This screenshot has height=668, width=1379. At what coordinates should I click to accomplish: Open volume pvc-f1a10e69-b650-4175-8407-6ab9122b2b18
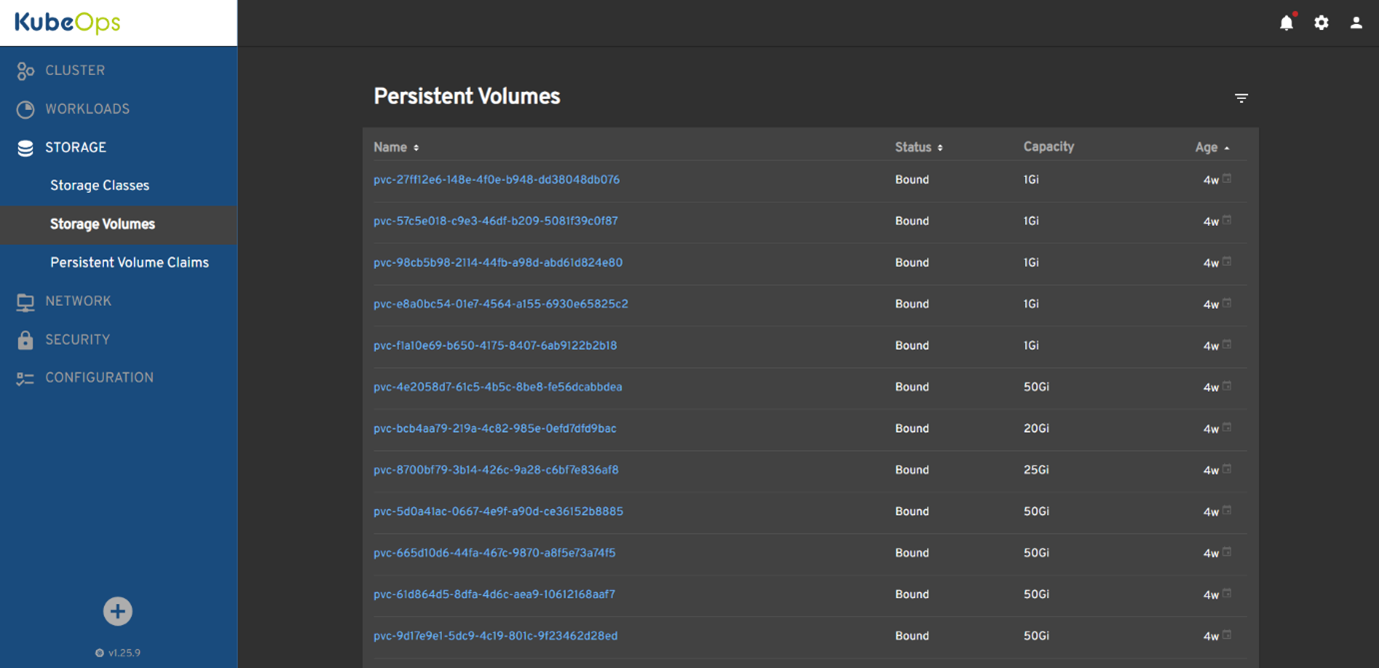point(495,346)
